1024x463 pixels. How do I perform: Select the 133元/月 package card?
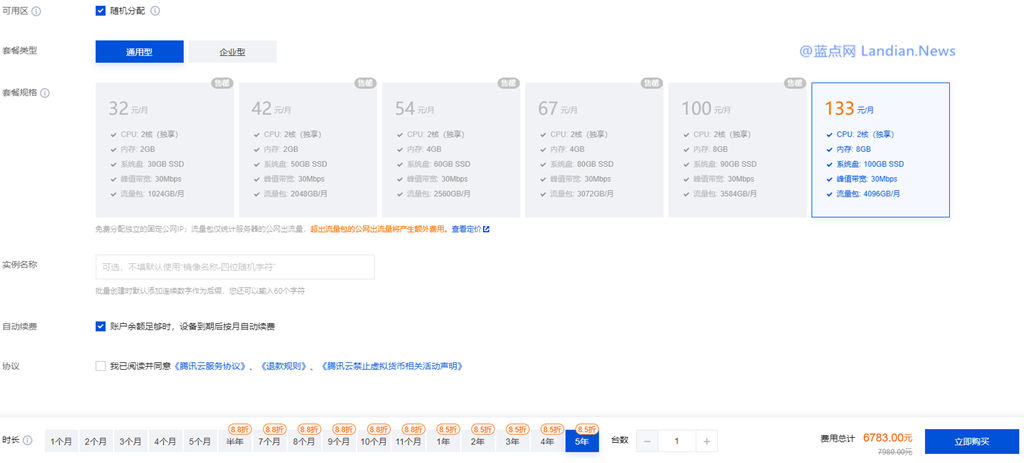pos(880,150)
